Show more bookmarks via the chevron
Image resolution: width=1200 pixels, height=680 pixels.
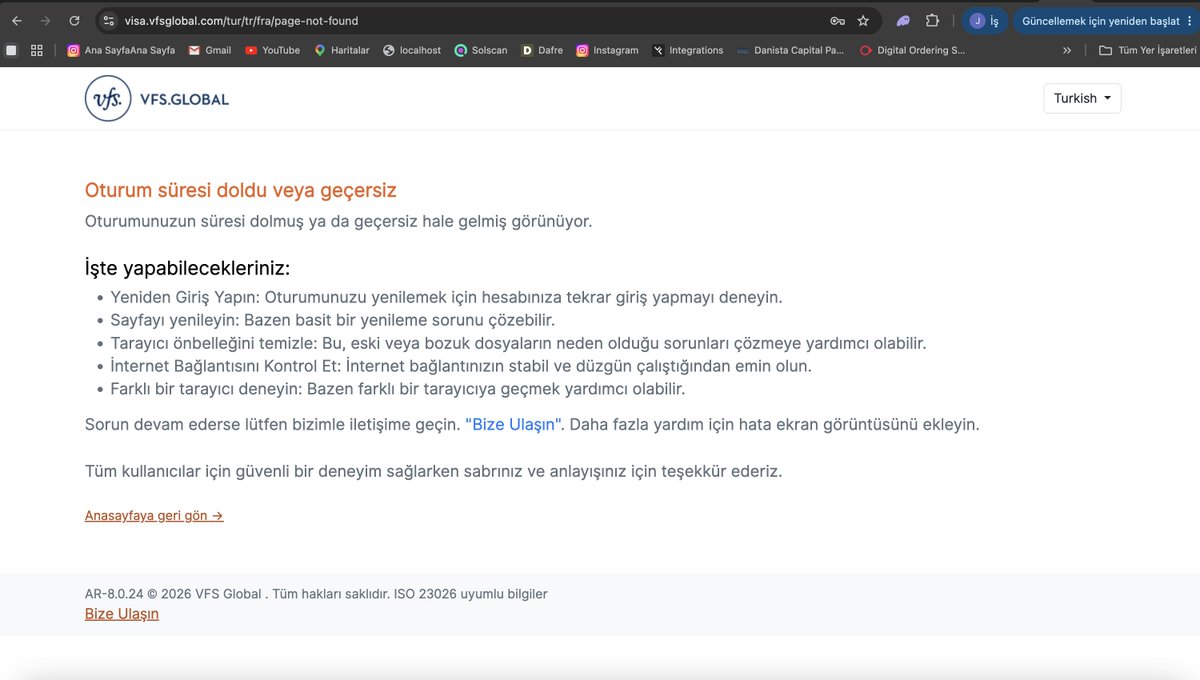1067,50
